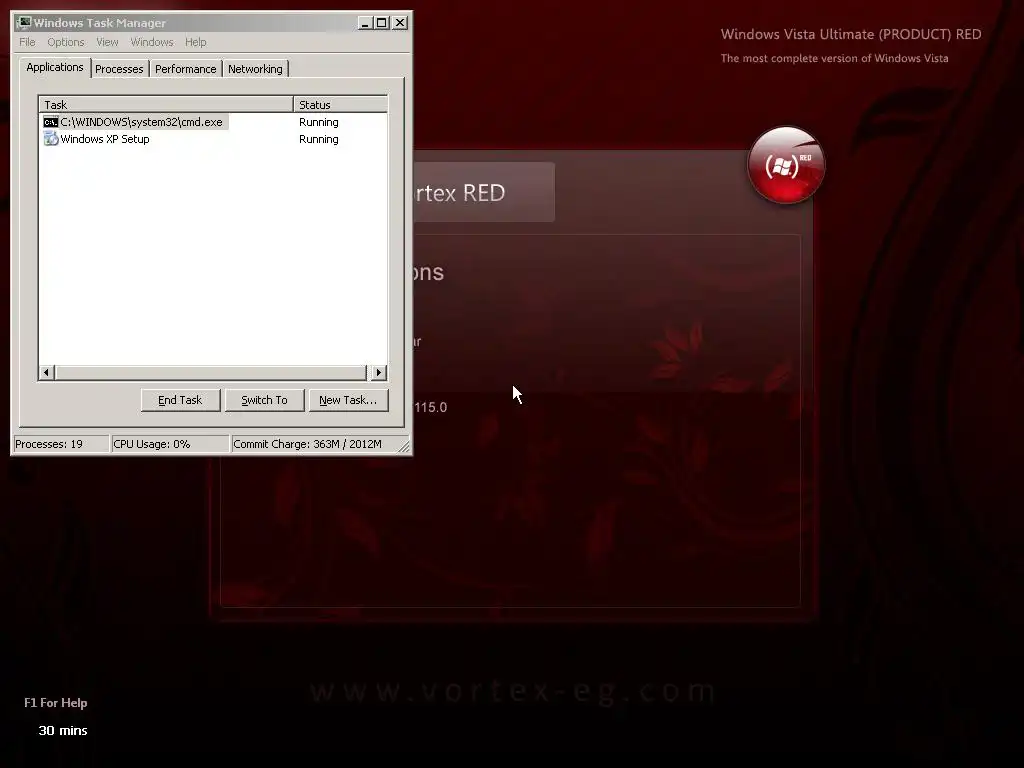Screen dimensions: 1024x768
Task: Click the Processes: 19 status entry
Action: [x=61, y=444]
